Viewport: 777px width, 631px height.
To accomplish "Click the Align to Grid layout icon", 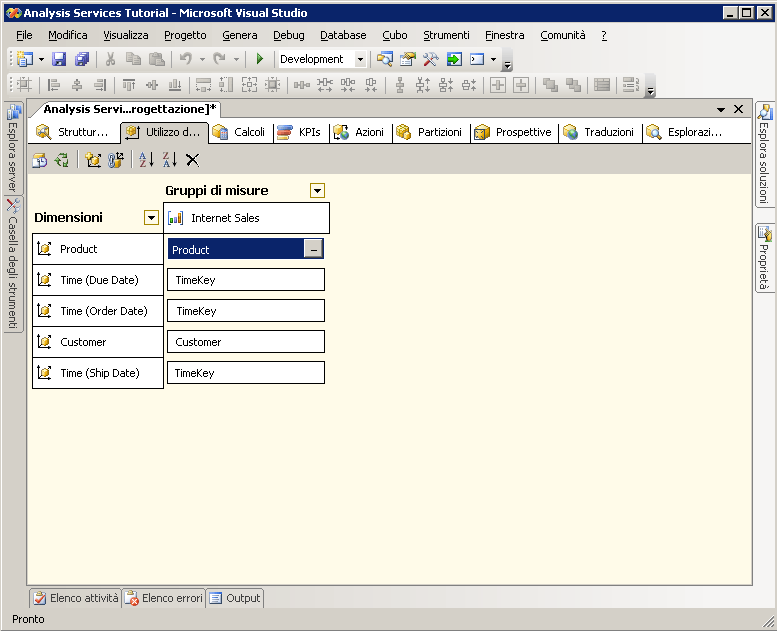I will coord(24,85).
